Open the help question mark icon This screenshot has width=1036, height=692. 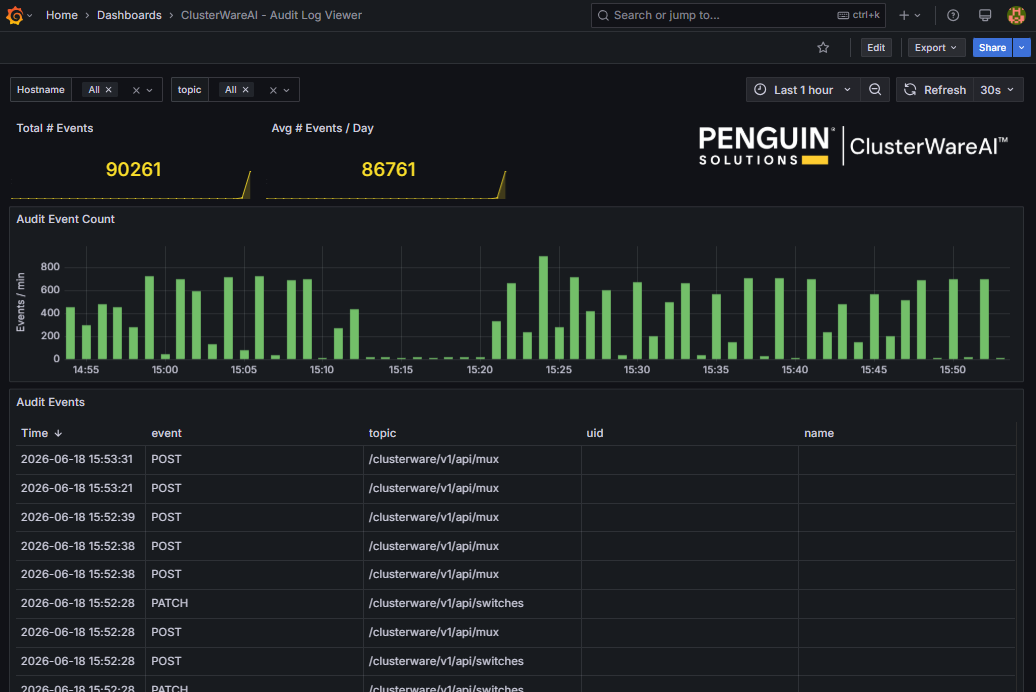click(x=953, y=15)
